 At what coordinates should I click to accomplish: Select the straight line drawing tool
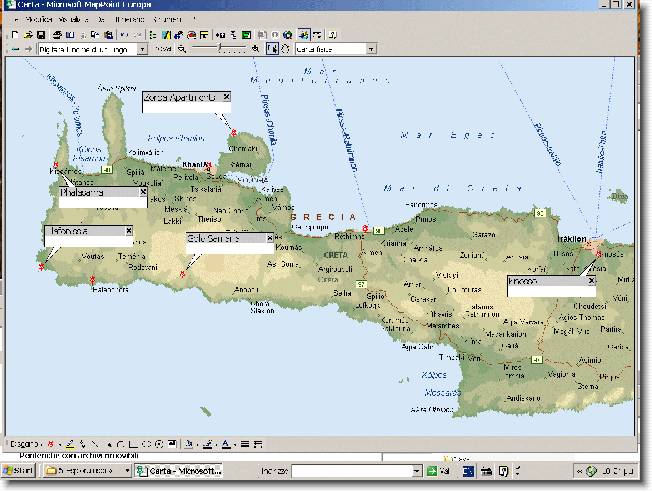[x=95, y=444]
